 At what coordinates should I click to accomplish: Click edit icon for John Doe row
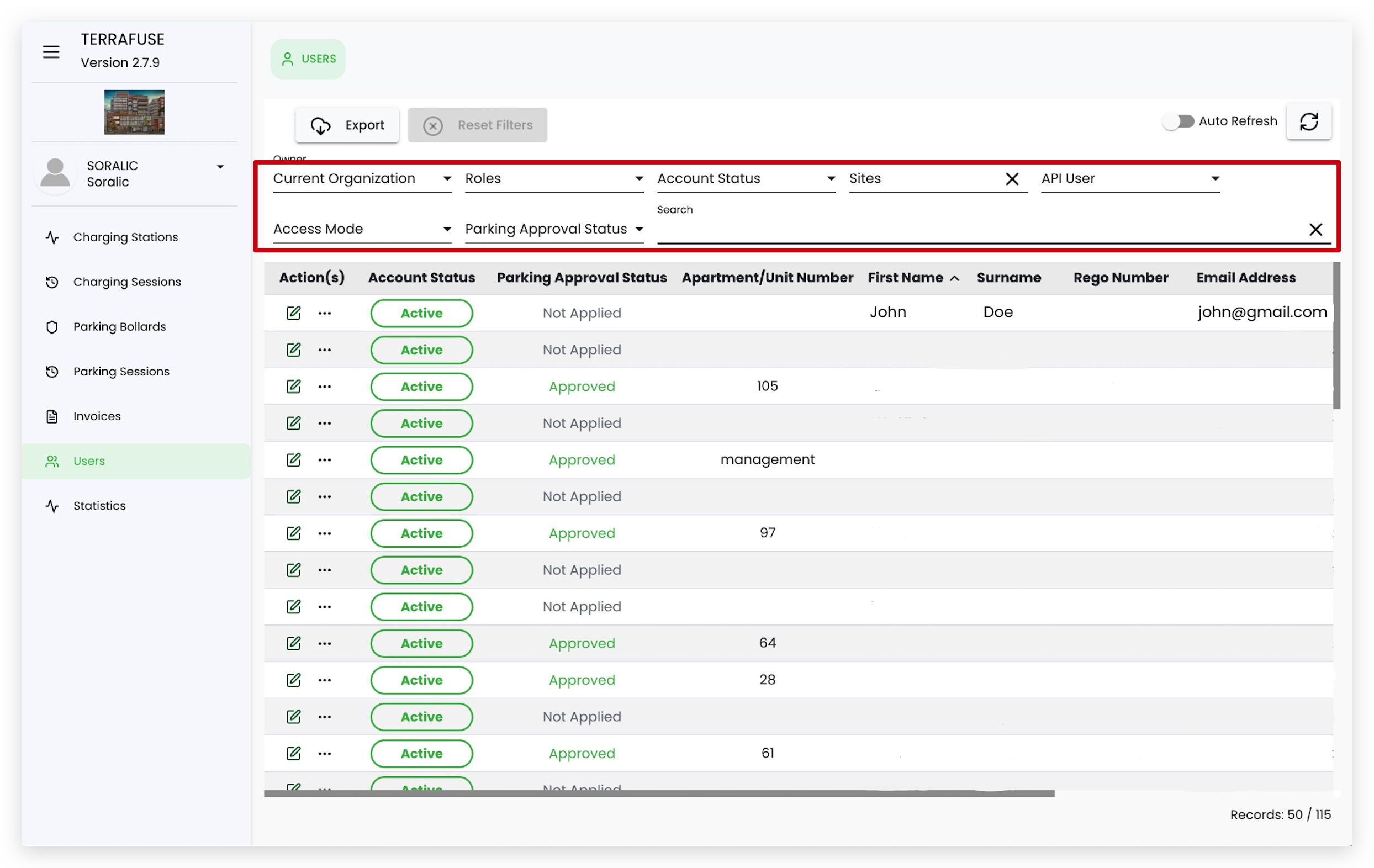coord(293,313)
